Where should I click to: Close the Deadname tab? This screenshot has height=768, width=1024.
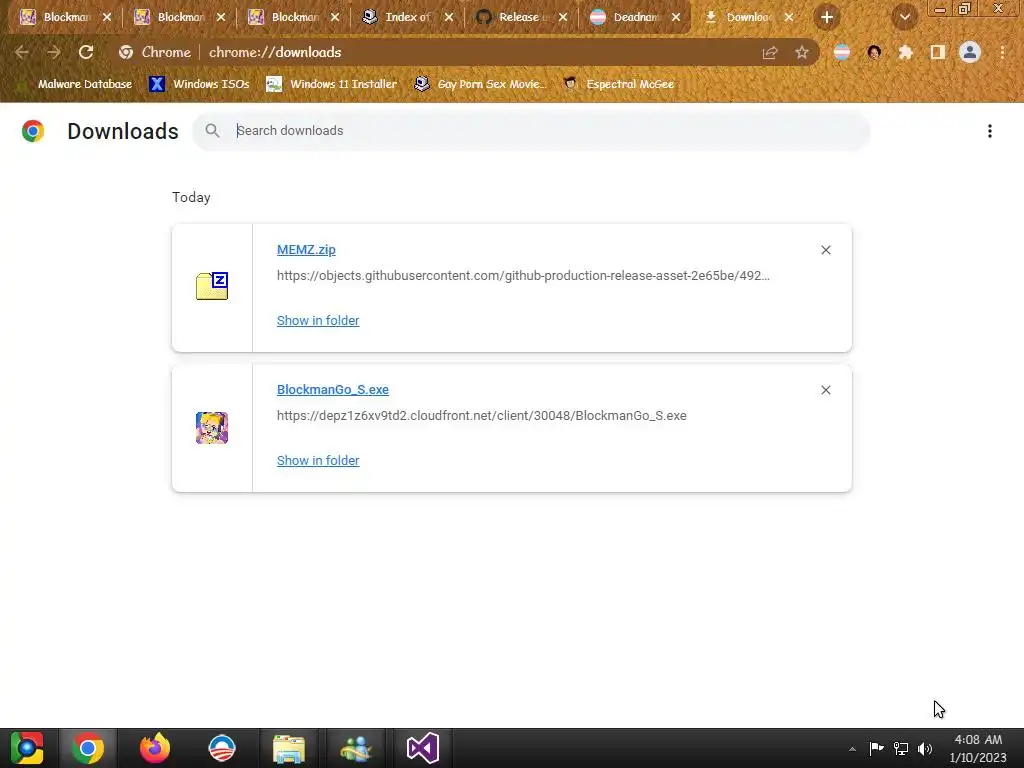click(676, 17)
